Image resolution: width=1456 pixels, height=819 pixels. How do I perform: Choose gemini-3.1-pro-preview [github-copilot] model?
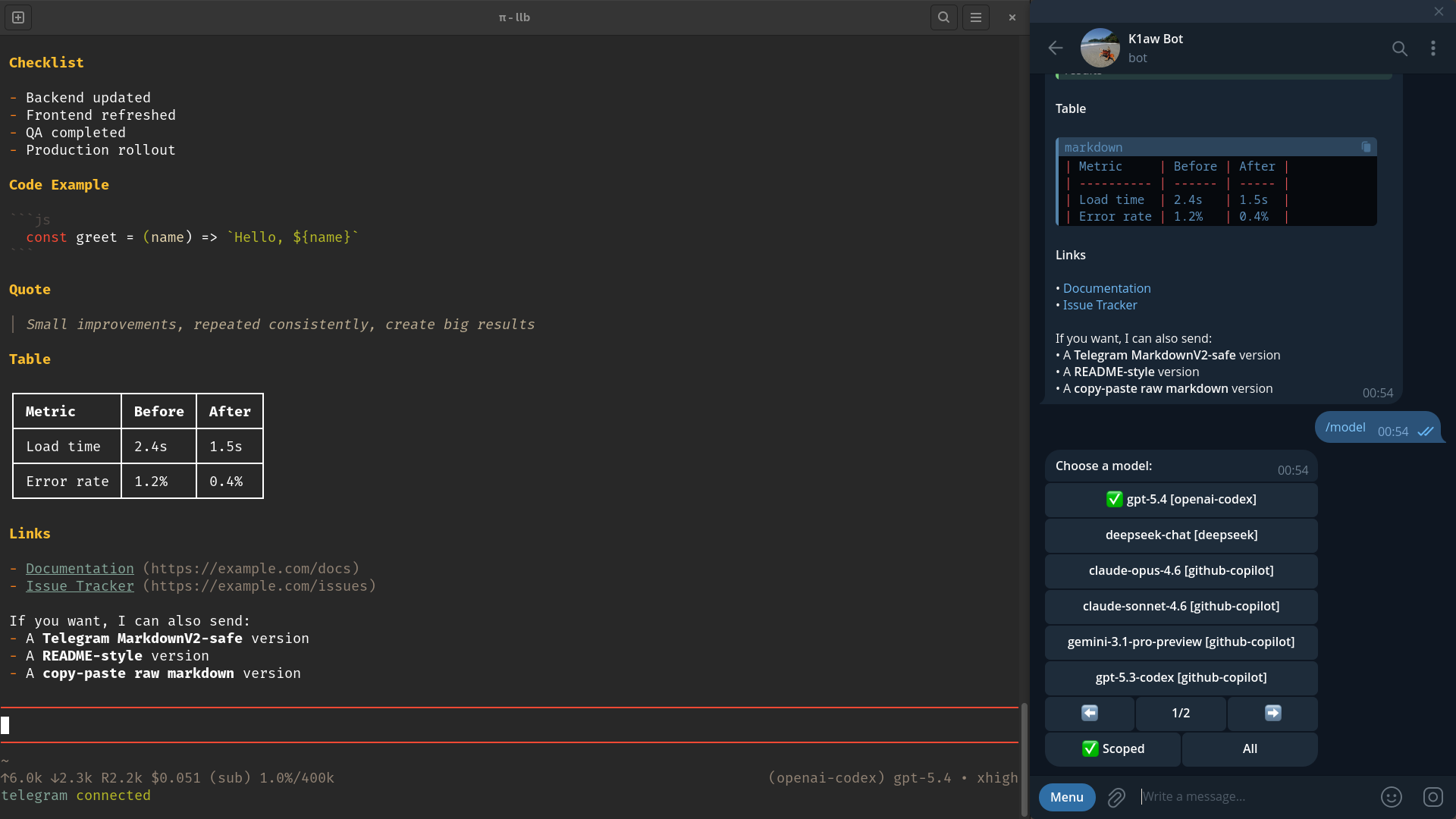[1181, 642]
